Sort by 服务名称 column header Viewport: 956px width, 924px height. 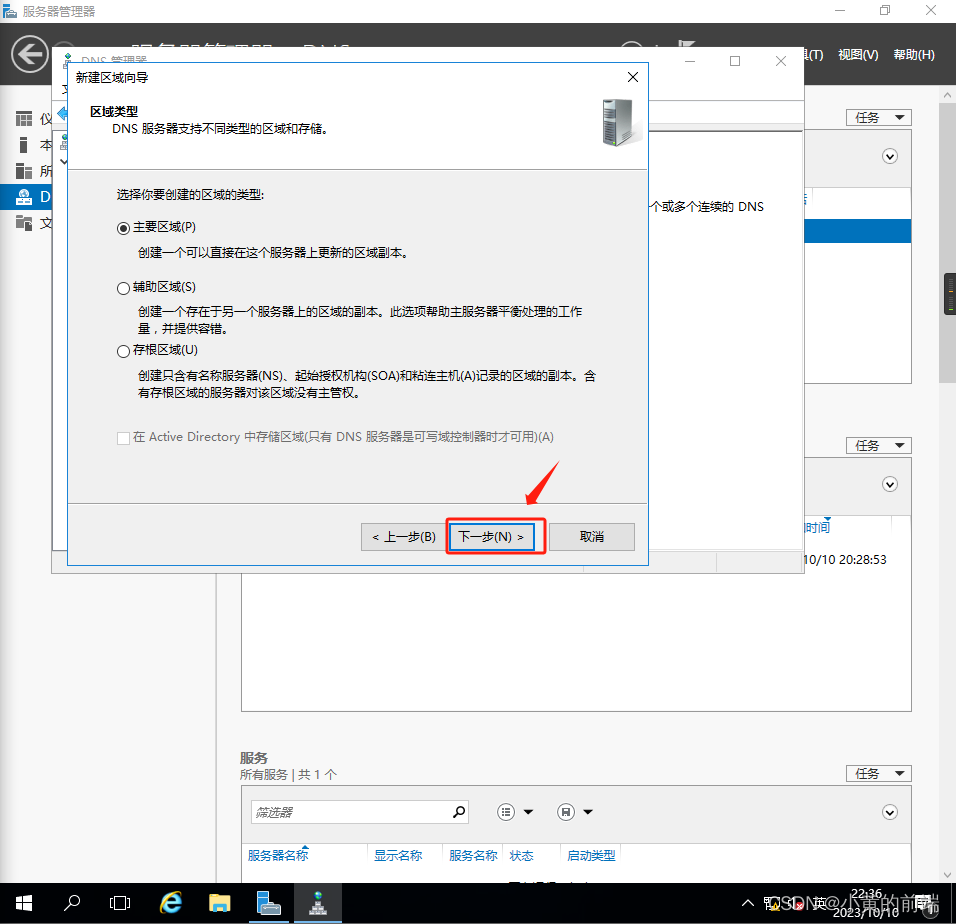[473, 856]
